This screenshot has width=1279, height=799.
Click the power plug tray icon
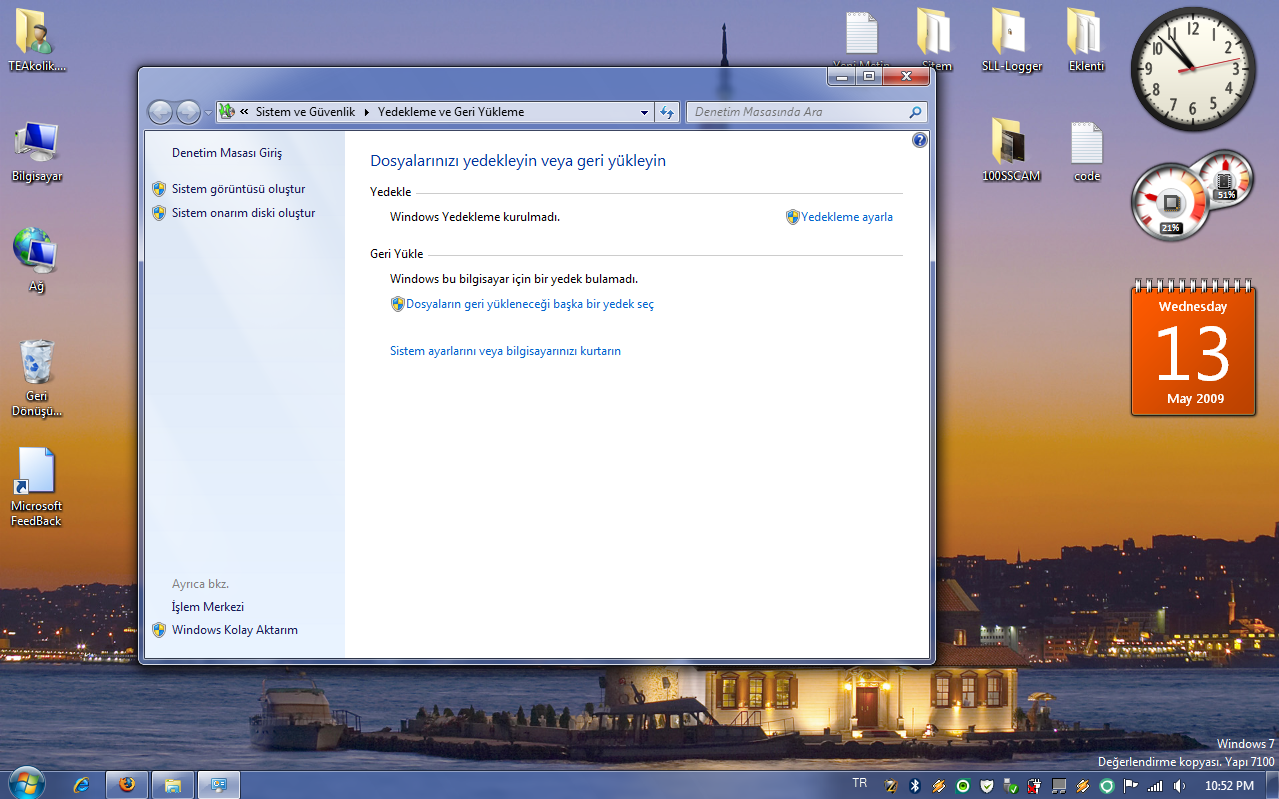click(1034, 786)
